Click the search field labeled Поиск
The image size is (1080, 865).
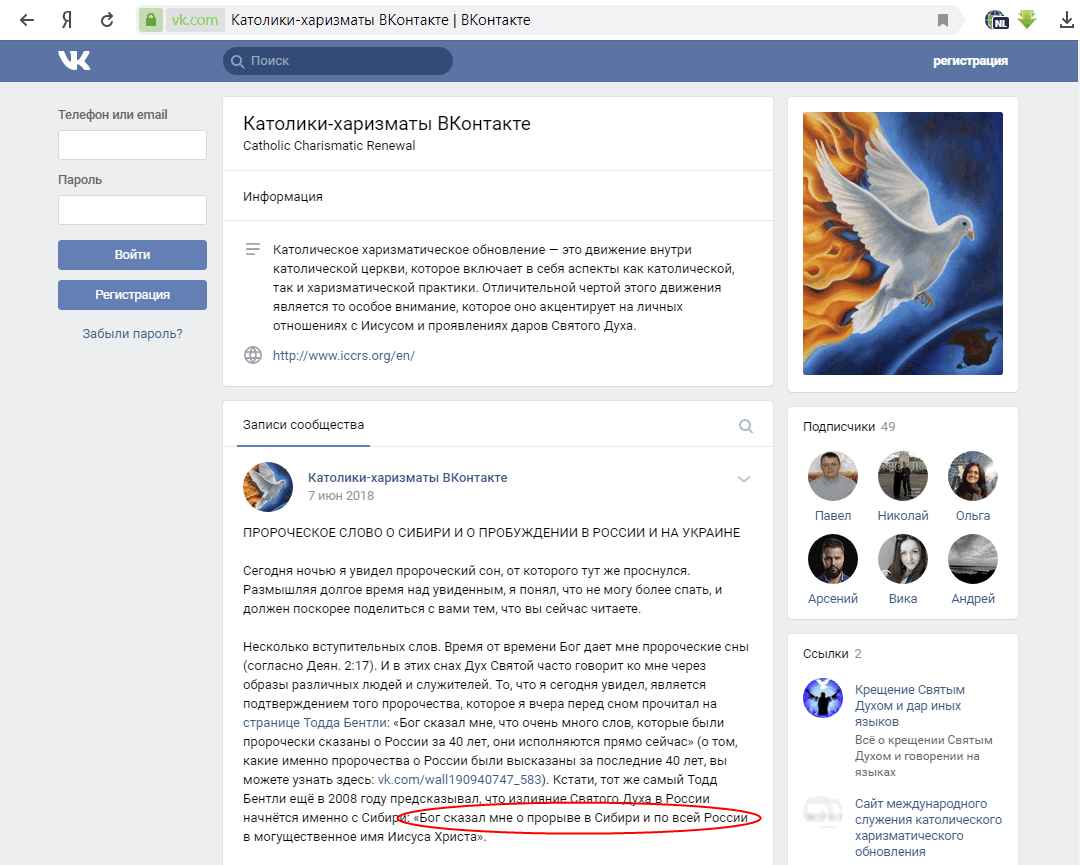(338, 61)
